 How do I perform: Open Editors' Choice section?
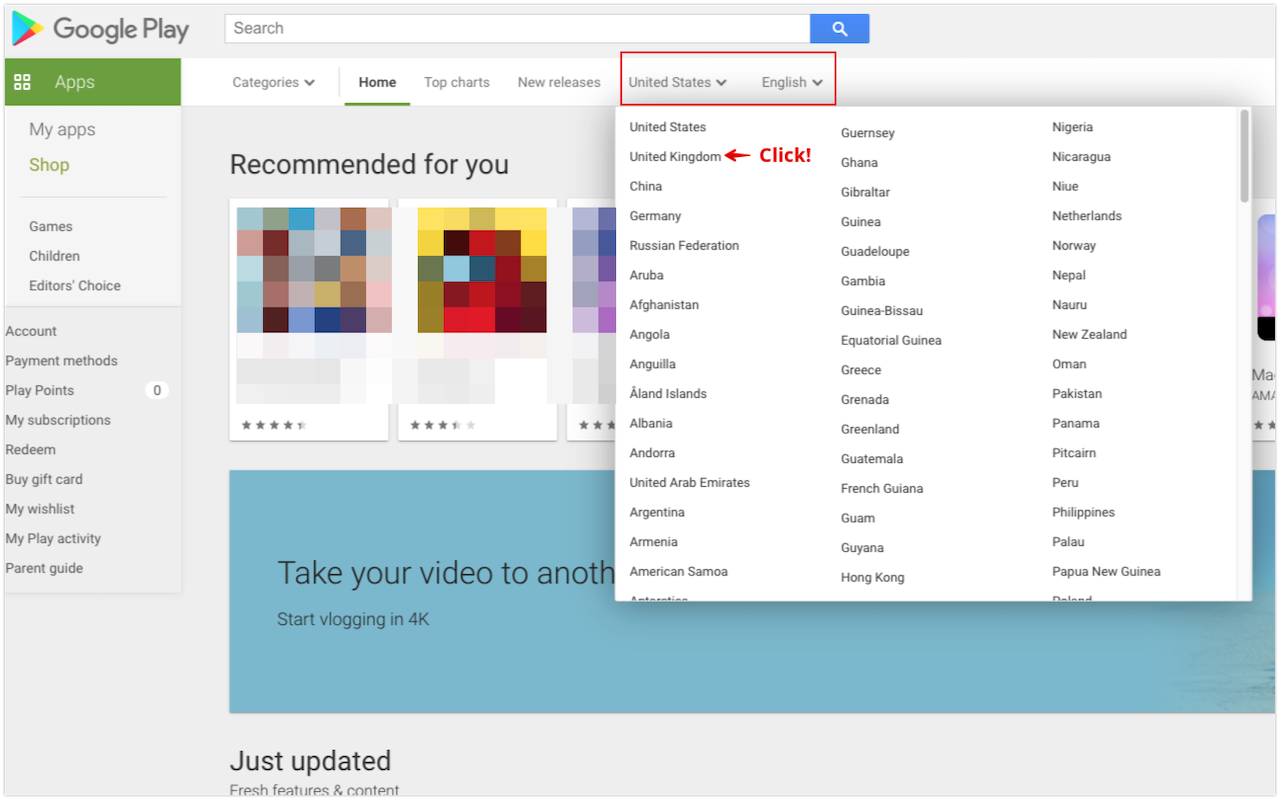(75, 285)
